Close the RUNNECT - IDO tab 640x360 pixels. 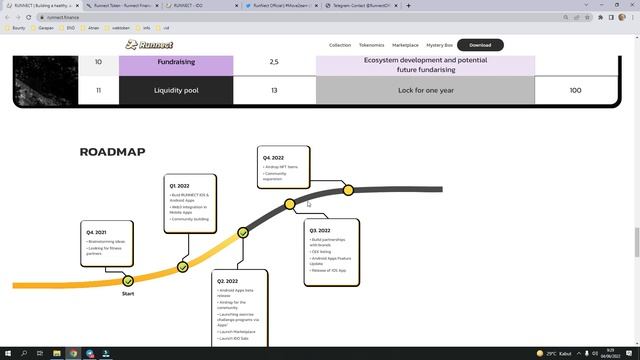236,6
